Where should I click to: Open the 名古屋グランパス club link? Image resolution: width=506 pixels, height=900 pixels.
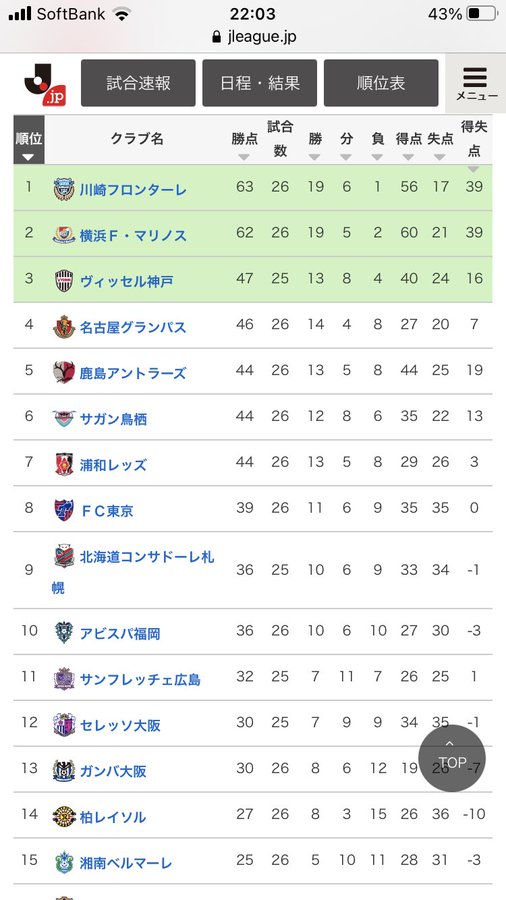click(x=133, y=327)
